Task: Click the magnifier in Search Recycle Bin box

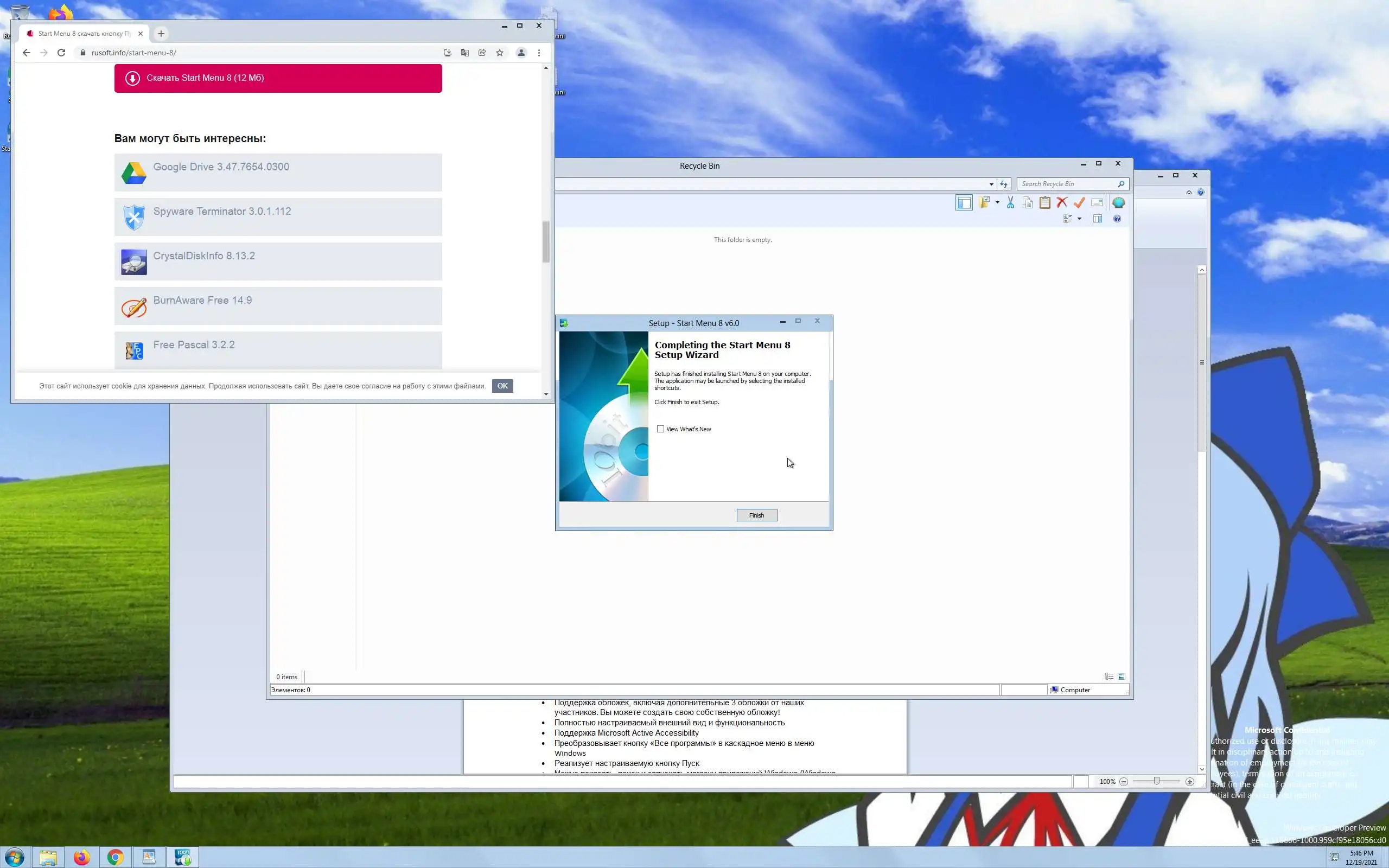Action: coord(1120,184)
